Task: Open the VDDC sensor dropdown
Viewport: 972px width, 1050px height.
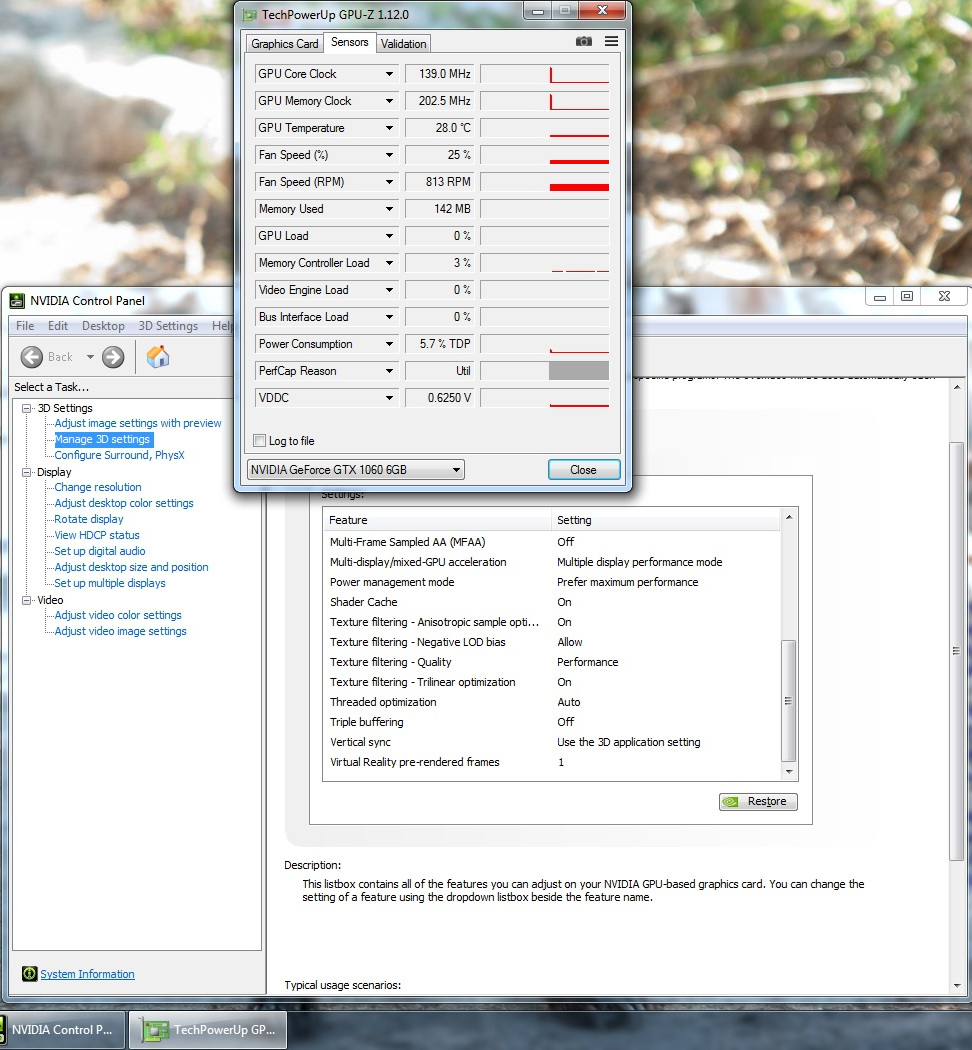Action: click(x=389, y=398)
